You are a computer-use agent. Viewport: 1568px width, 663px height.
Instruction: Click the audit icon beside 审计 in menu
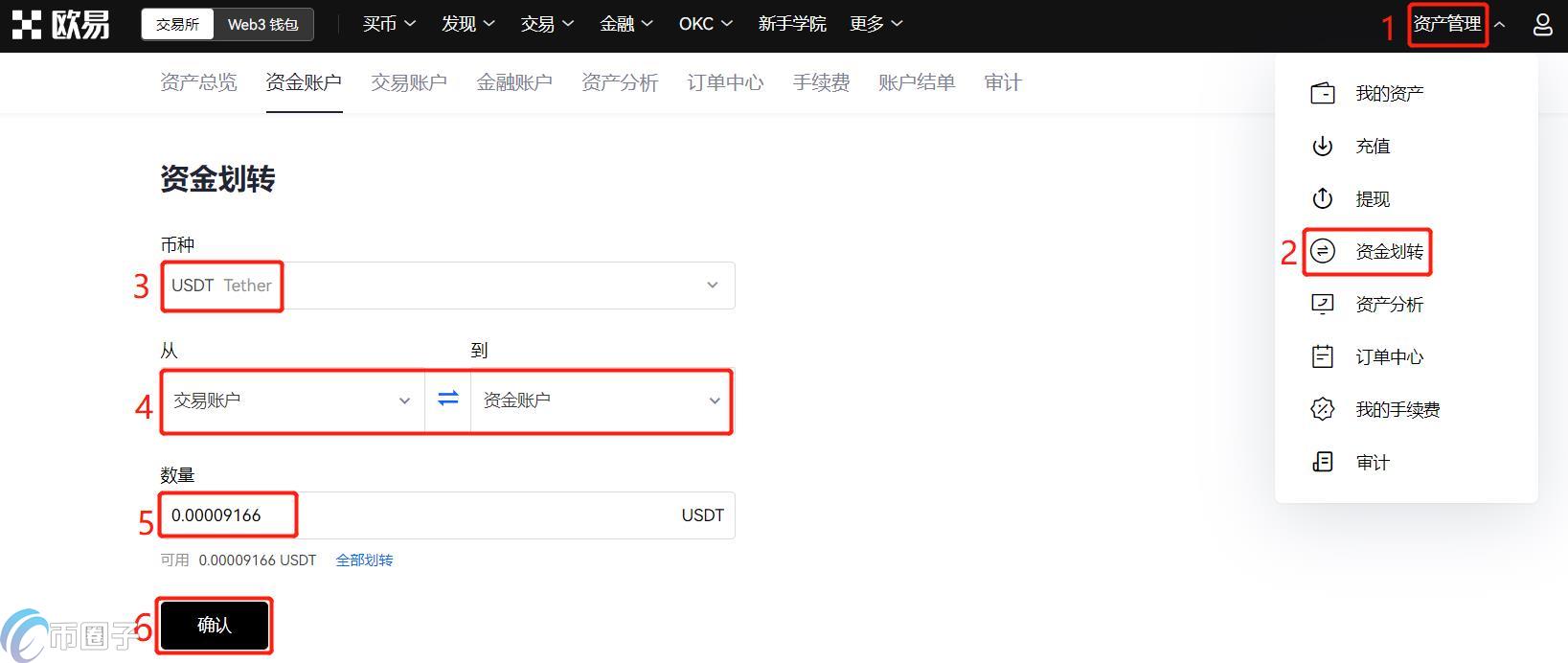click(x=1322, y=463)
